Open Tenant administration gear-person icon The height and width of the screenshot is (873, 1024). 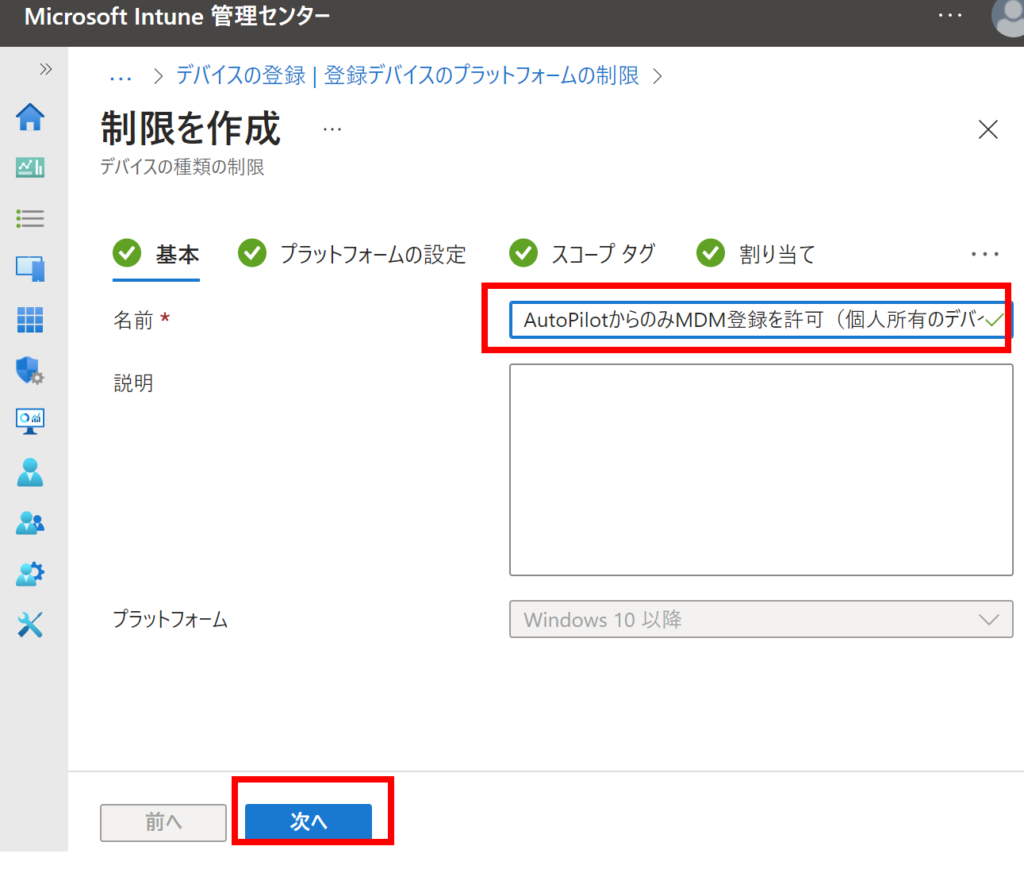click(x=30, y=574)
